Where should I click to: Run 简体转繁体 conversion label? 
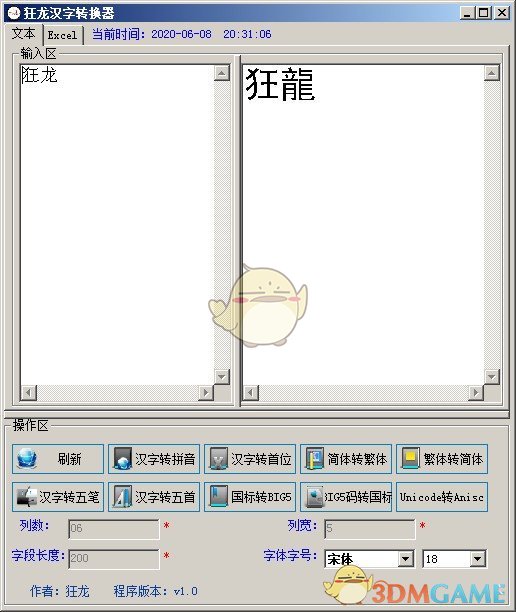[x=358, y=459]
